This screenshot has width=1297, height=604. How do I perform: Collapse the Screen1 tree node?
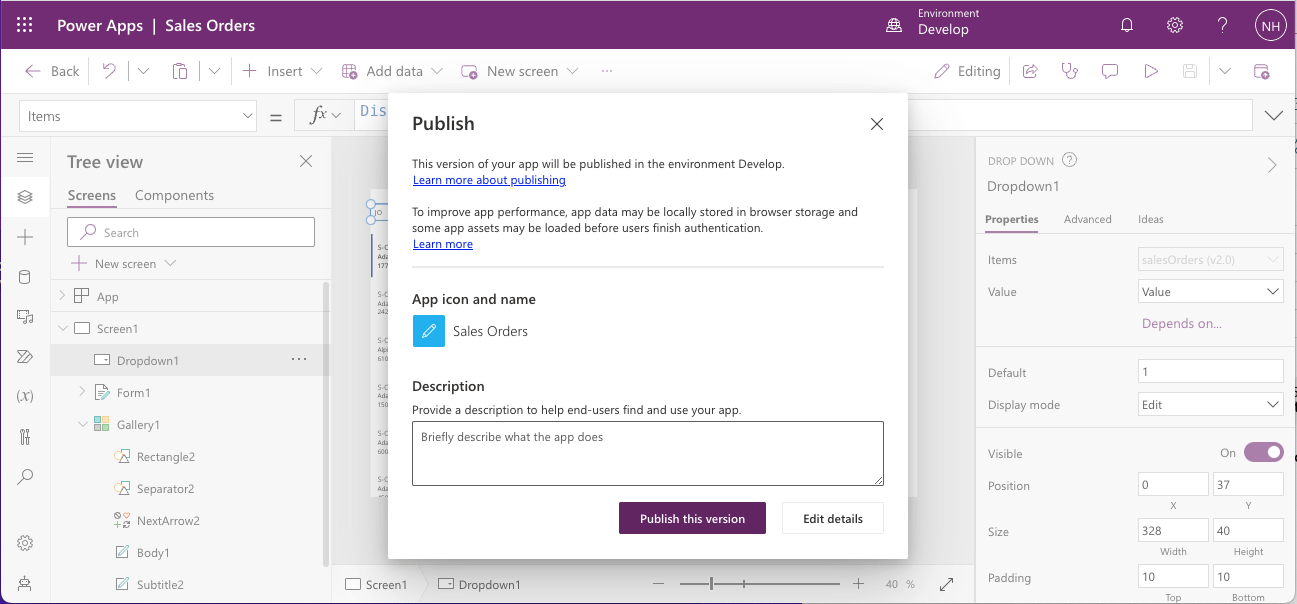[62, 328]
